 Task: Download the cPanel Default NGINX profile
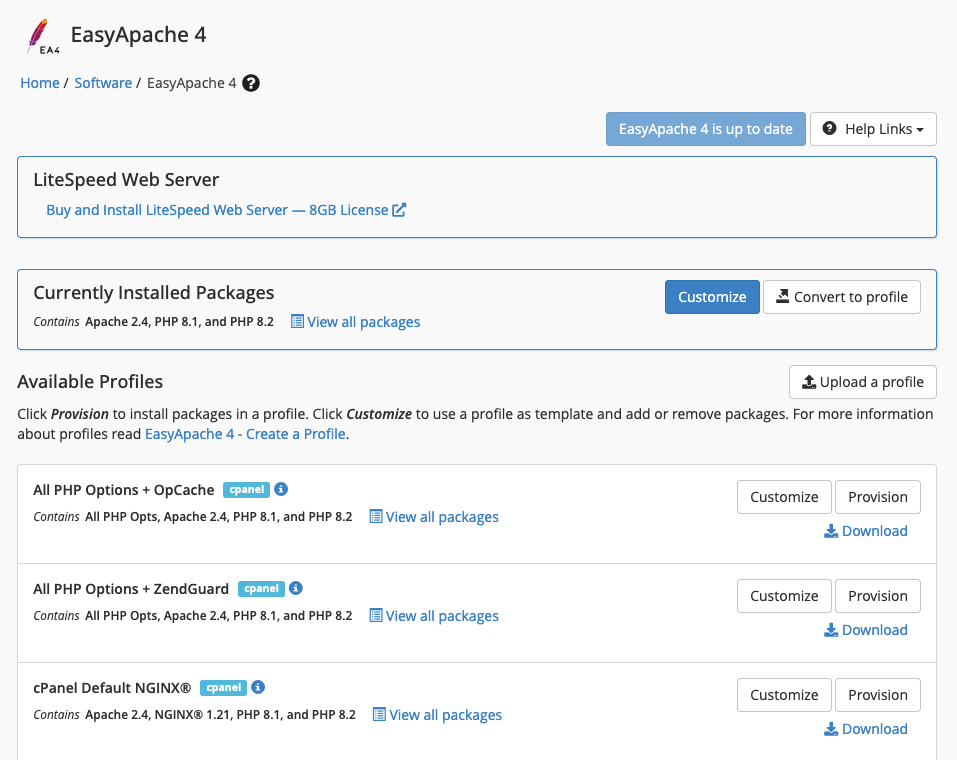[865, 729]
